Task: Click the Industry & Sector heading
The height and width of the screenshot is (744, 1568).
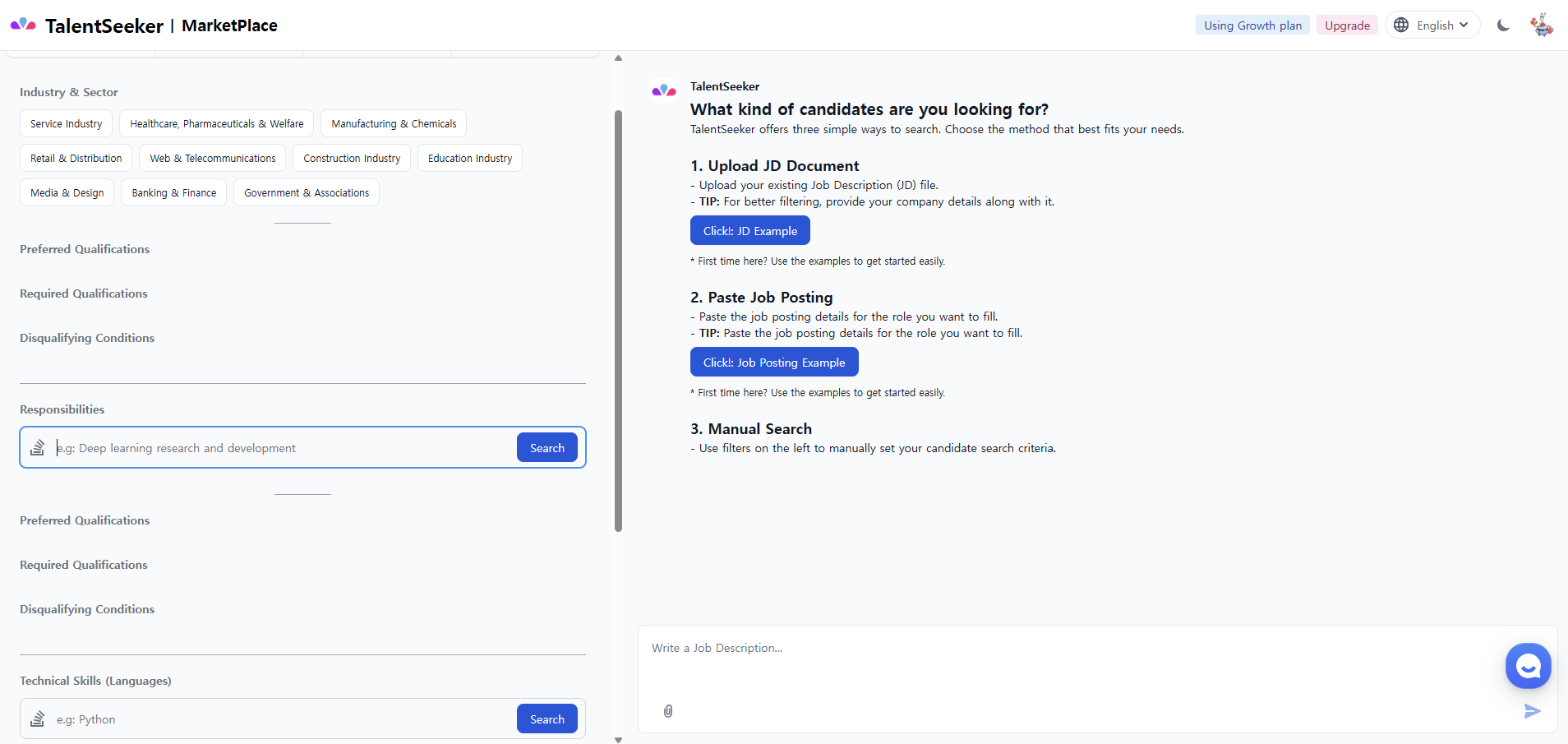Action: tap(69, 92)
